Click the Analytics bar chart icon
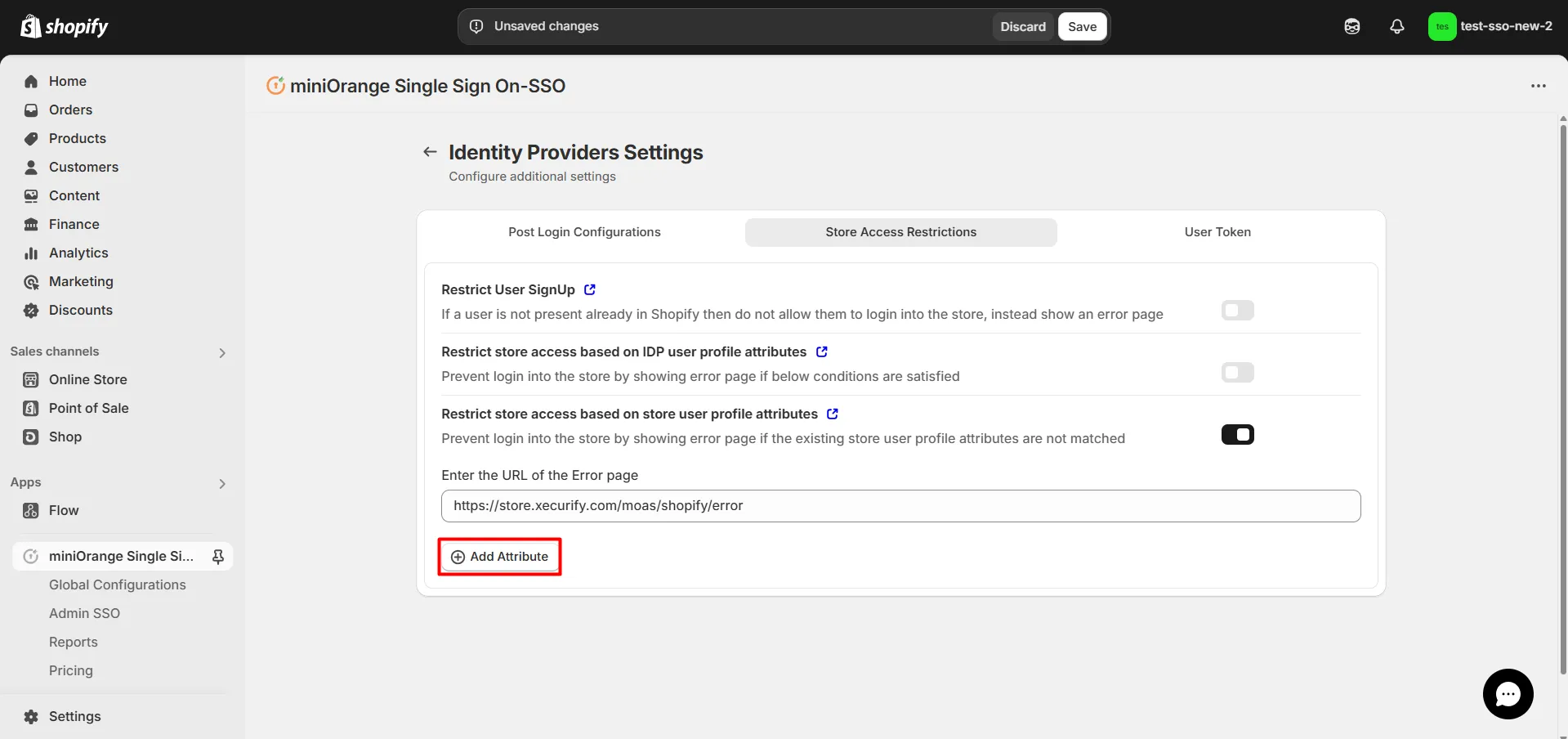The image size is (1568, 739). [x=31, y=253]
